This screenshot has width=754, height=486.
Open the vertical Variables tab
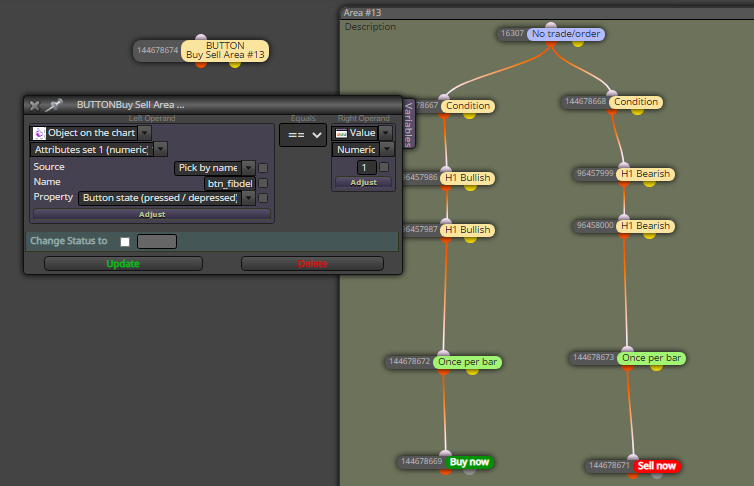(x=409, y=124)
